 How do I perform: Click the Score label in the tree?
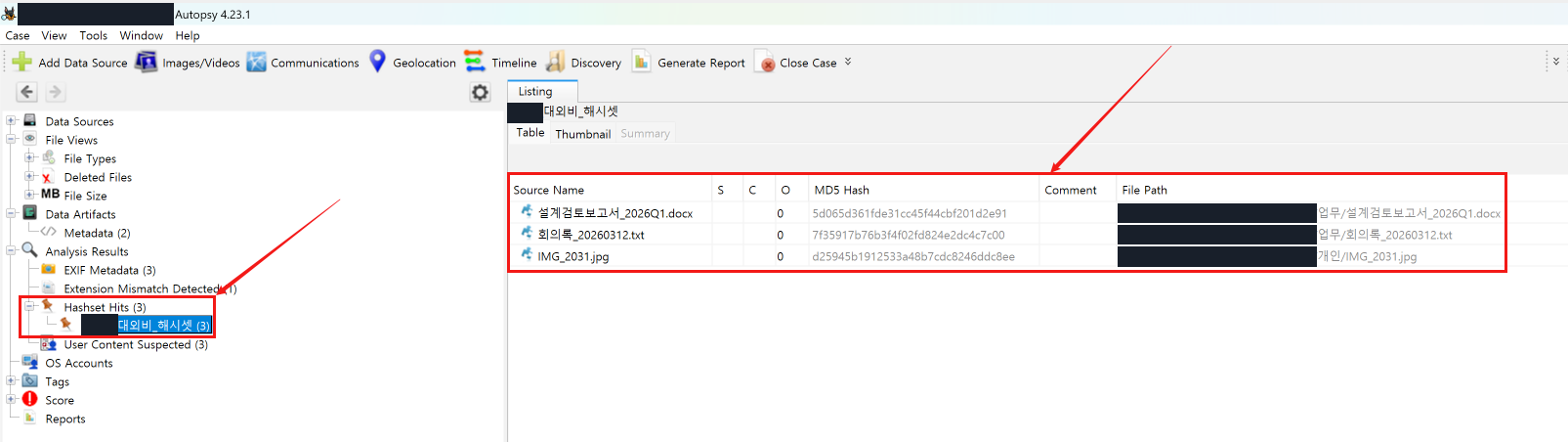[x=60, y=400]
